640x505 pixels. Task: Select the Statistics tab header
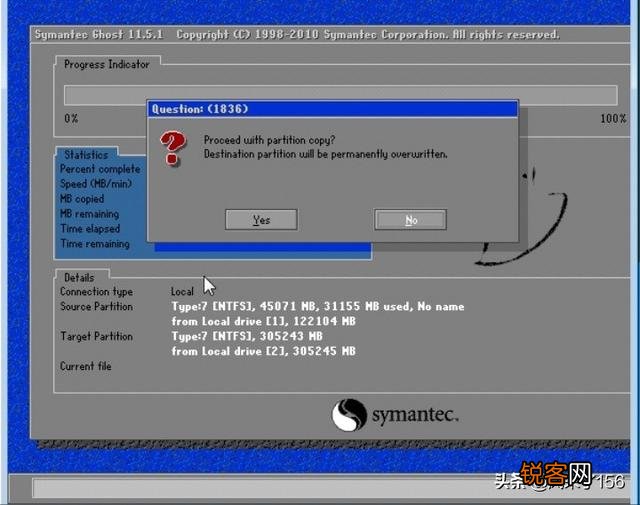[86, 155]
